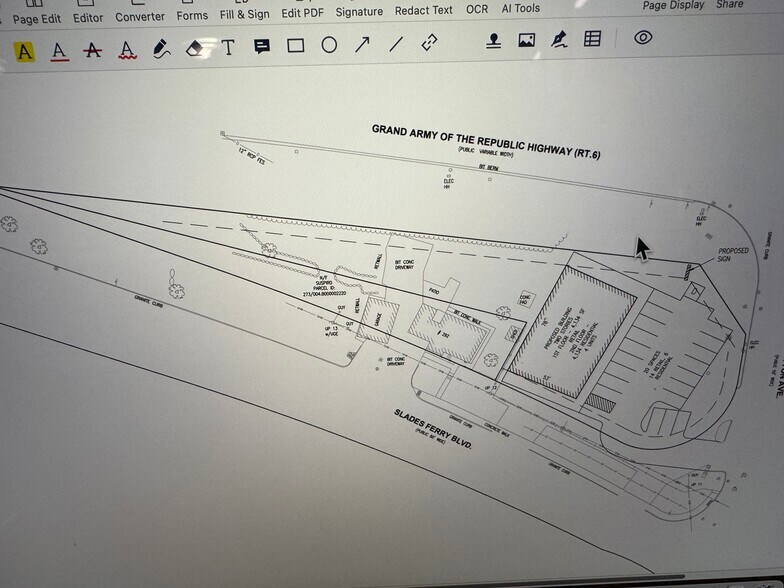
Task: Select the strikethrough text tool
Action: (x=93, y=49)
